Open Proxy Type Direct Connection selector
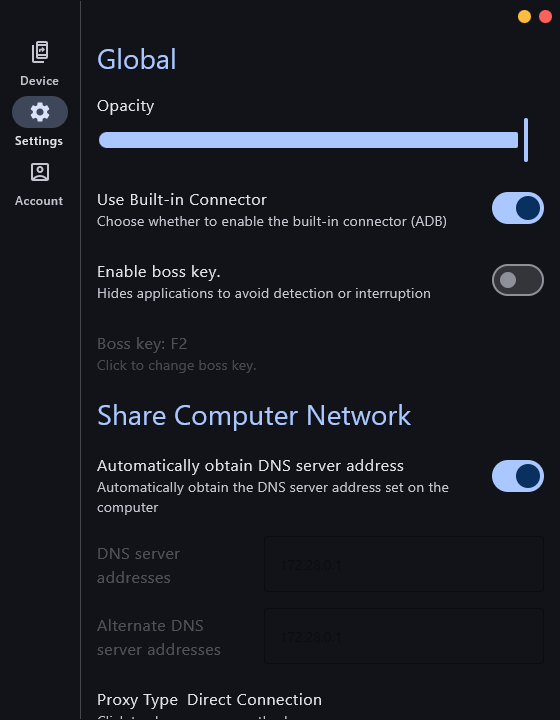 (209, 700)
